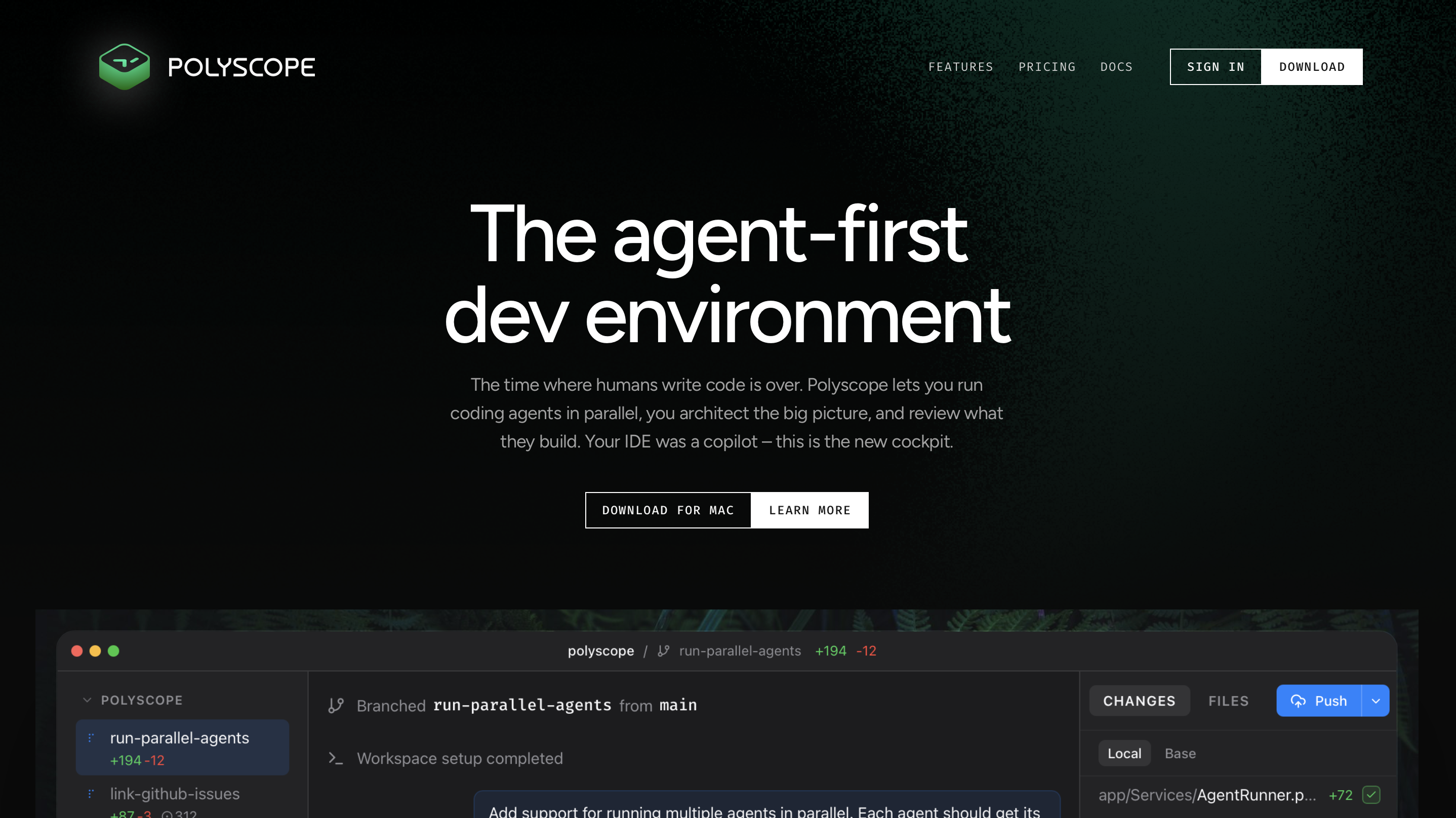Image resolution: width=1456 pixels, height=818 pixels.
Task: Click the dotted status icon beside run-parallel-agents
Action: coord(91,738)
